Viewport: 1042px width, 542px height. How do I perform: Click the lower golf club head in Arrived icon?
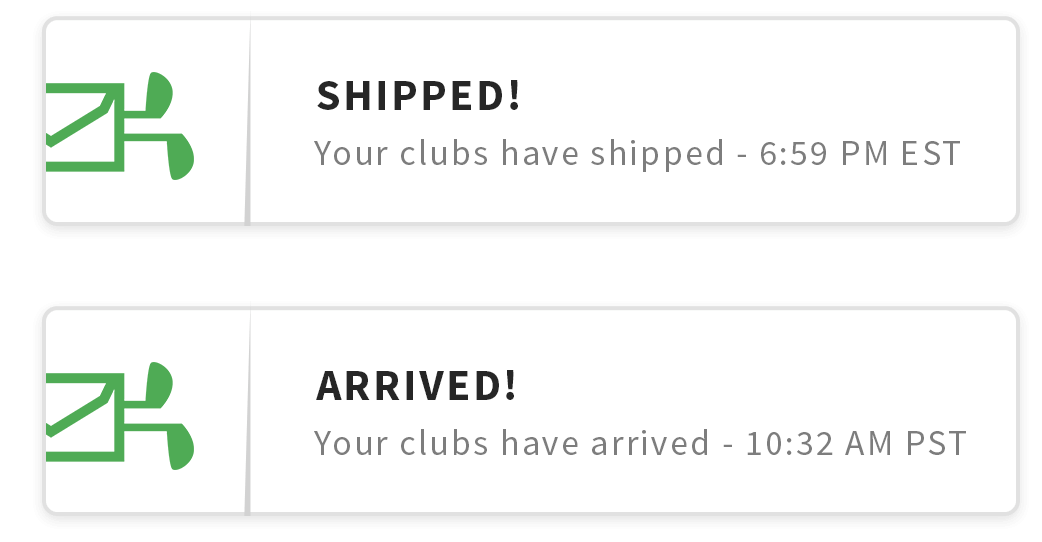tap(180, 447)
